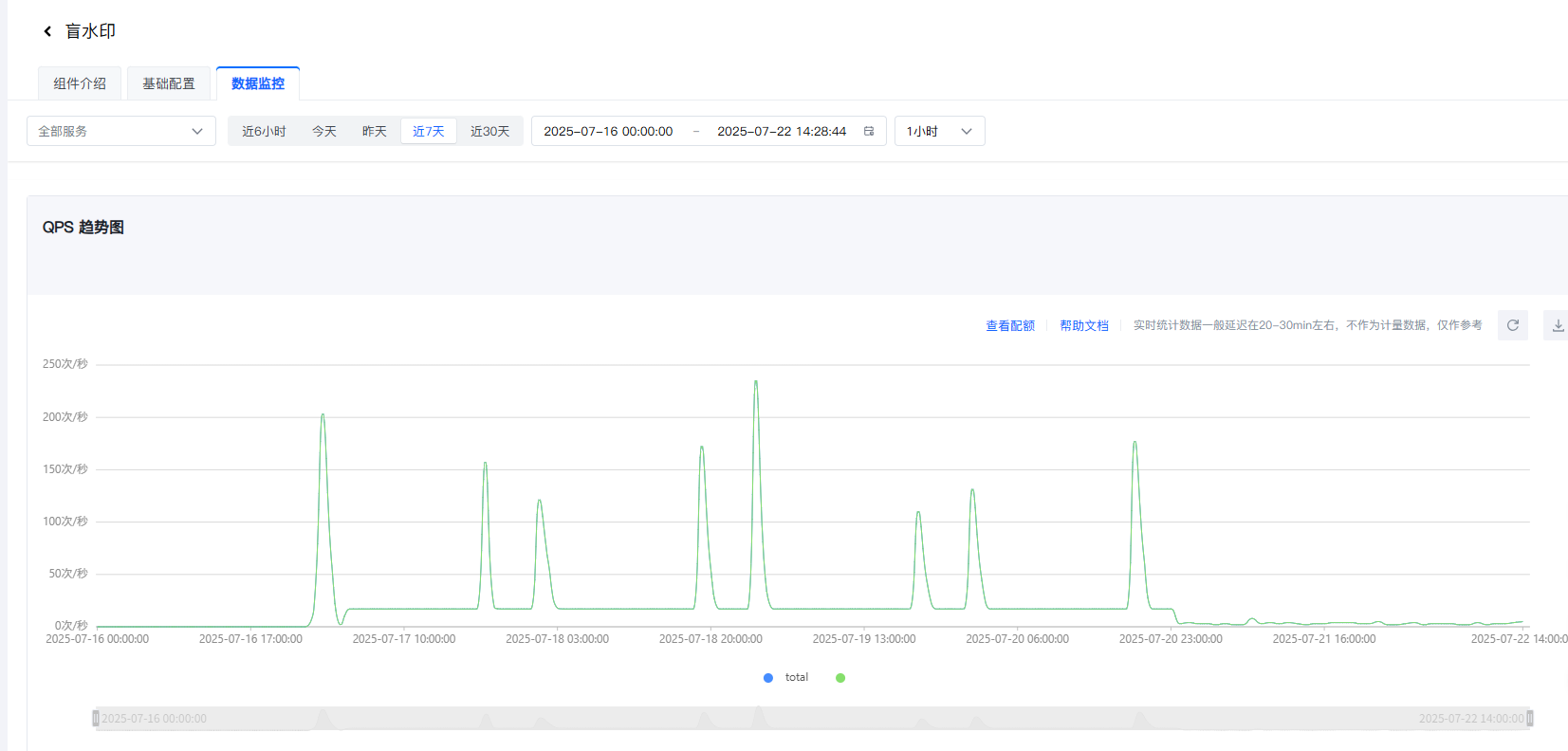Switch to the 组件介绍 tab
The image size is (1568, 751).
click(80, 83)
